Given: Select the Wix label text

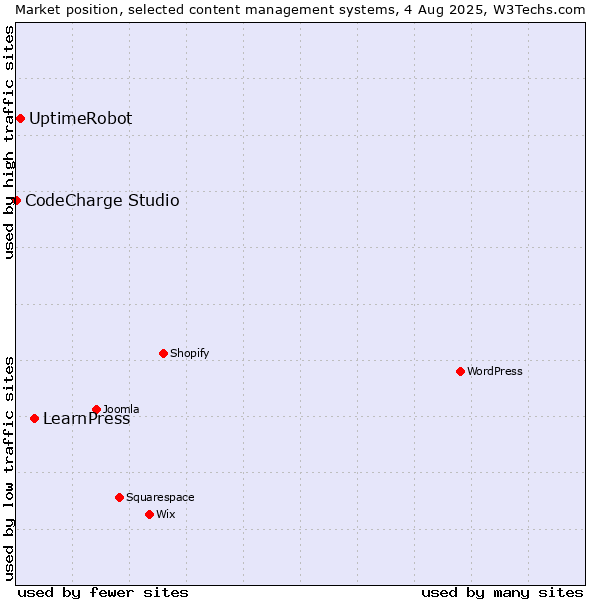Looking at the screenshot, I should (166, 515).
